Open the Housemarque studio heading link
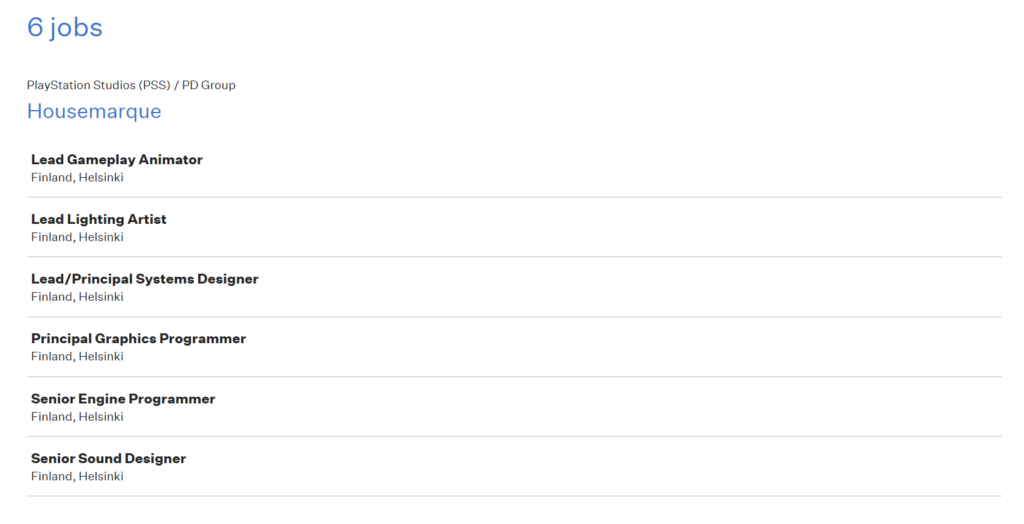1024x524 pixels. [x=94, y=111]
